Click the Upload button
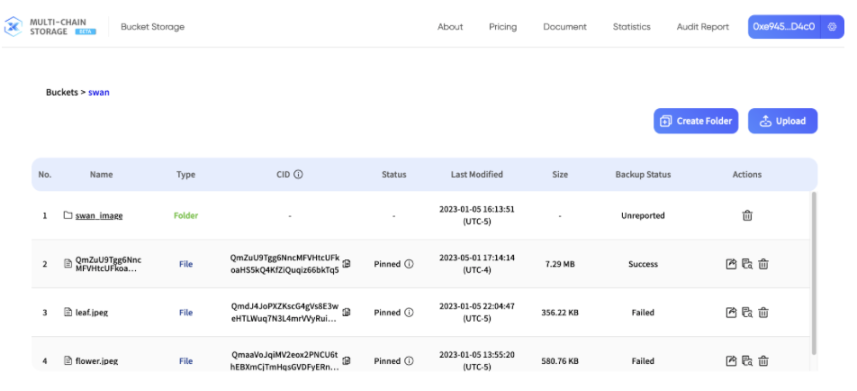857x391 pixels. (x=783, y=121)
